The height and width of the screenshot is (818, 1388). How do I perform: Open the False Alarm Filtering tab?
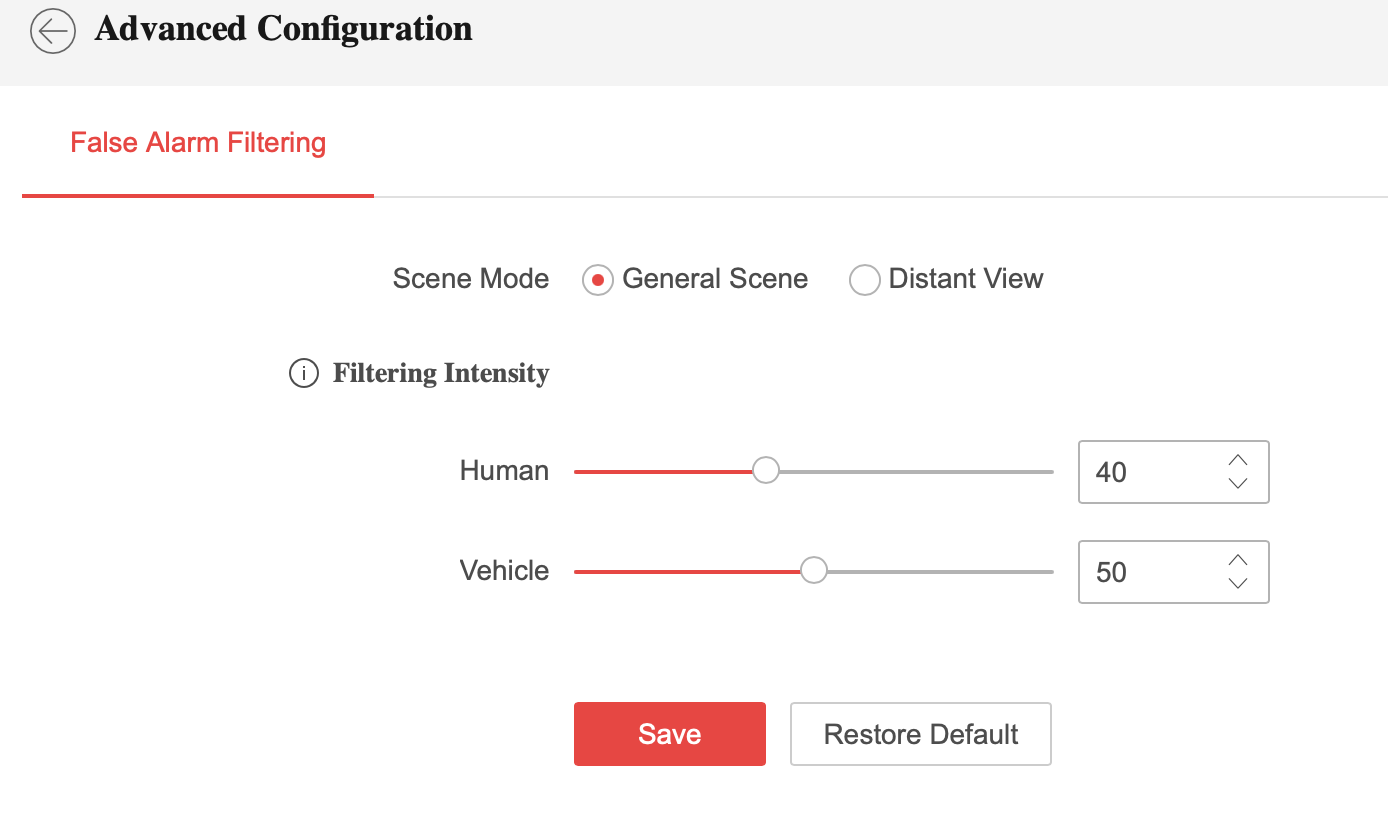[x=198, y=143]
